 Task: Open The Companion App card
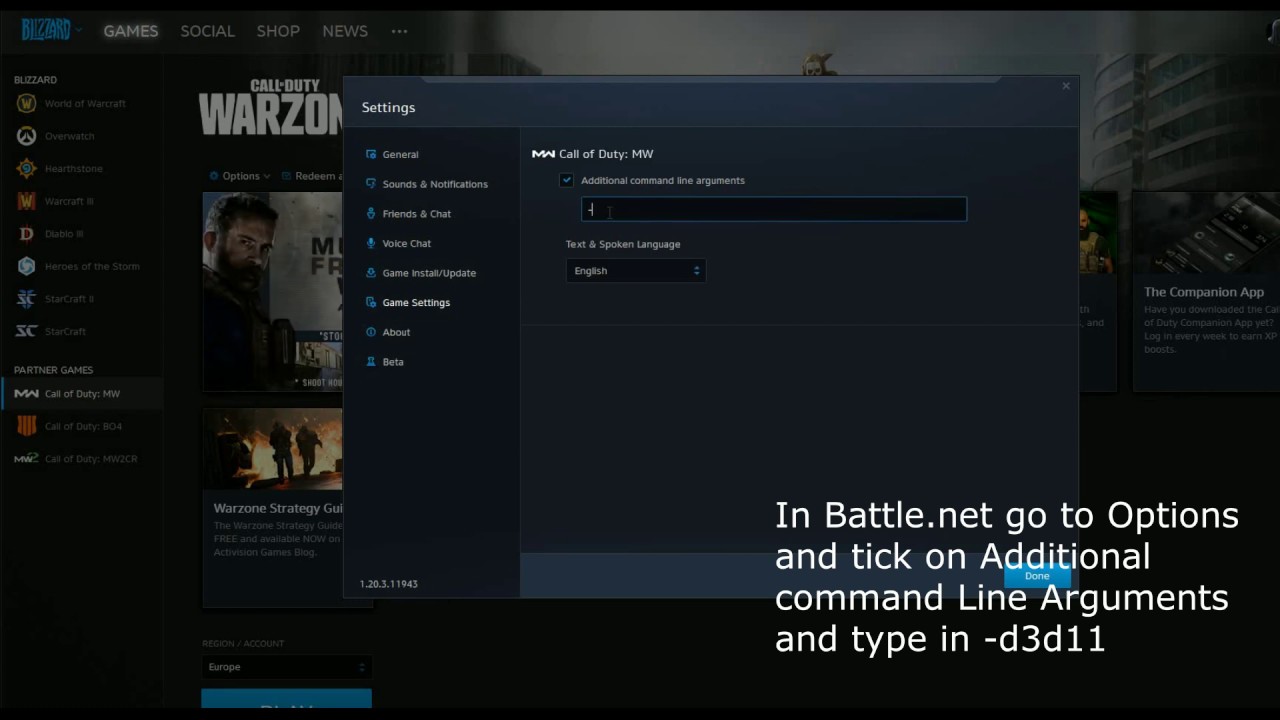[1206, 291]
